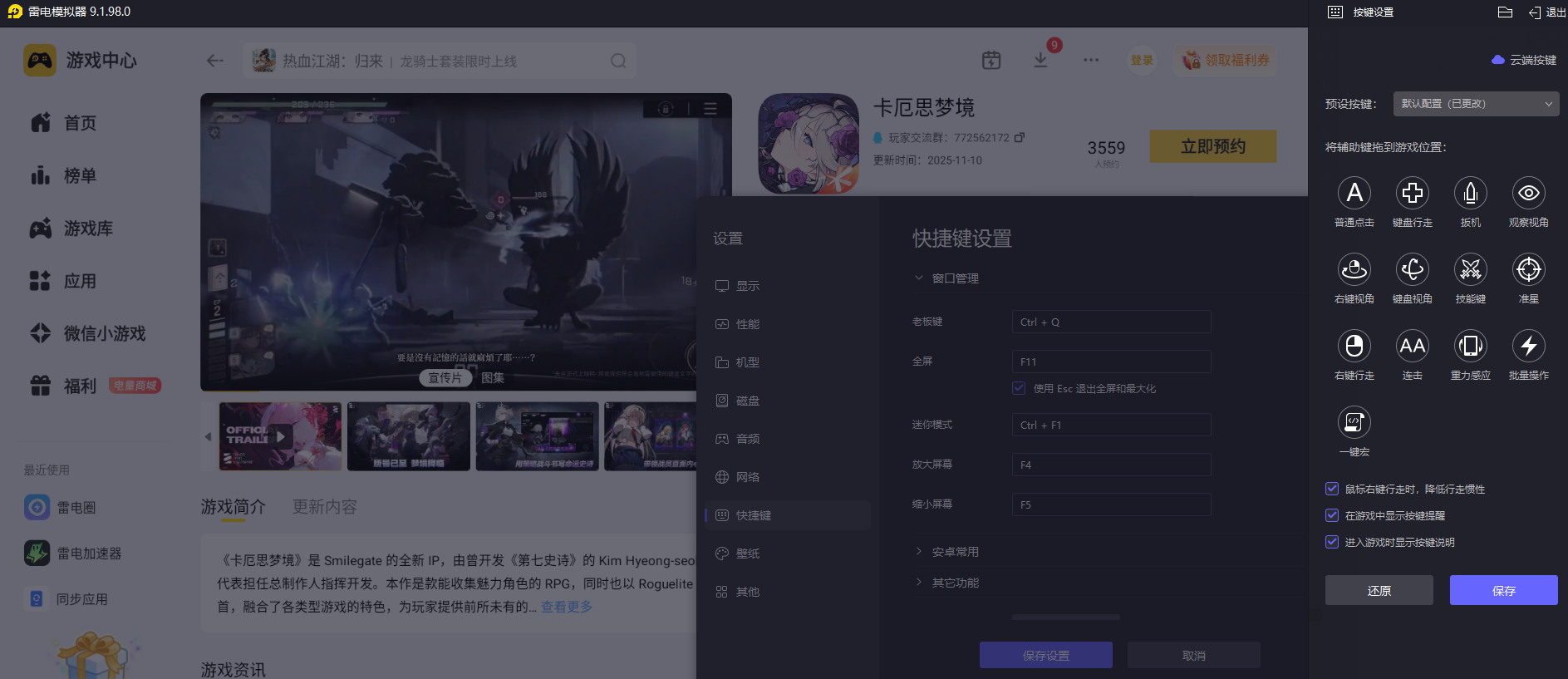Viewport: 1568px width, 679px height.
Task: Select the 准星 crosshair icon
Action: pyautogui.click(x=1529, y=269)
